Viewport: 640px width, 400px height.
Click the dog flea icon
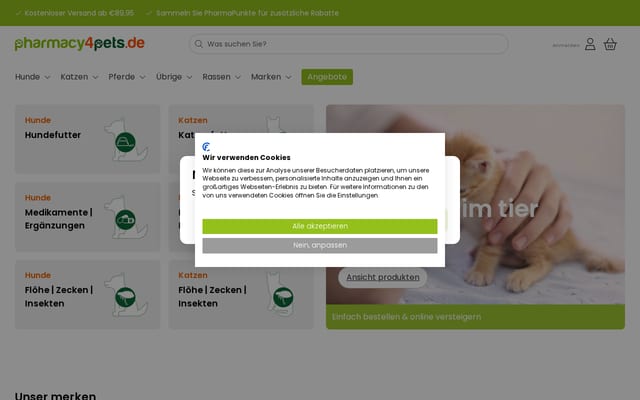click(x=125, y=298)
